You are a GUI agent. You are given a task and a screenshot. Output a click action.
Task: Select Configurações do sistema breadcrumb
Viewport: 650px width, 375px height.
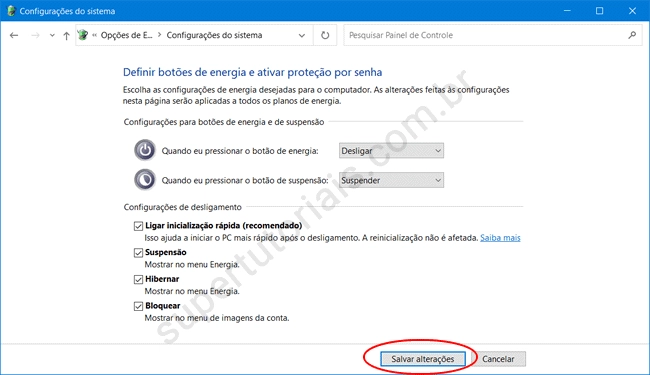pyautogui.click(x=214, y=35)
